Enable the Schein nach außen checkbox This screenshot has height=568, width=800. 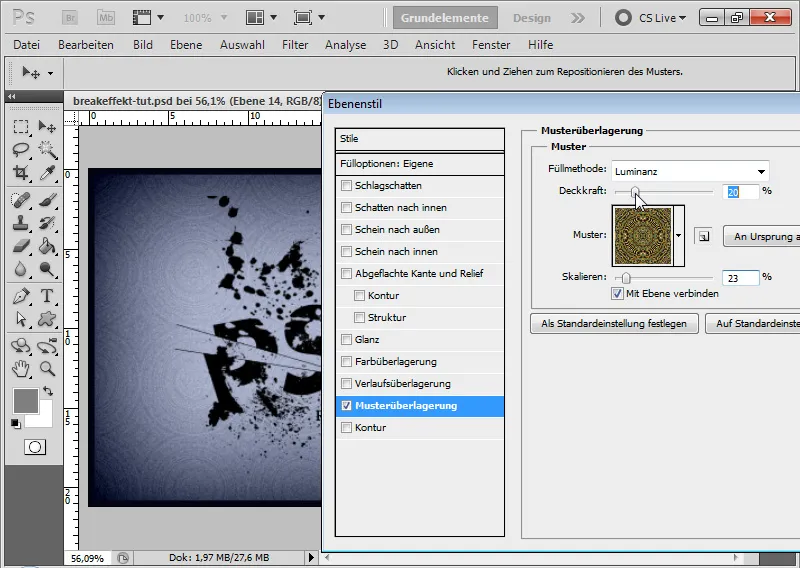click(346, 230)
